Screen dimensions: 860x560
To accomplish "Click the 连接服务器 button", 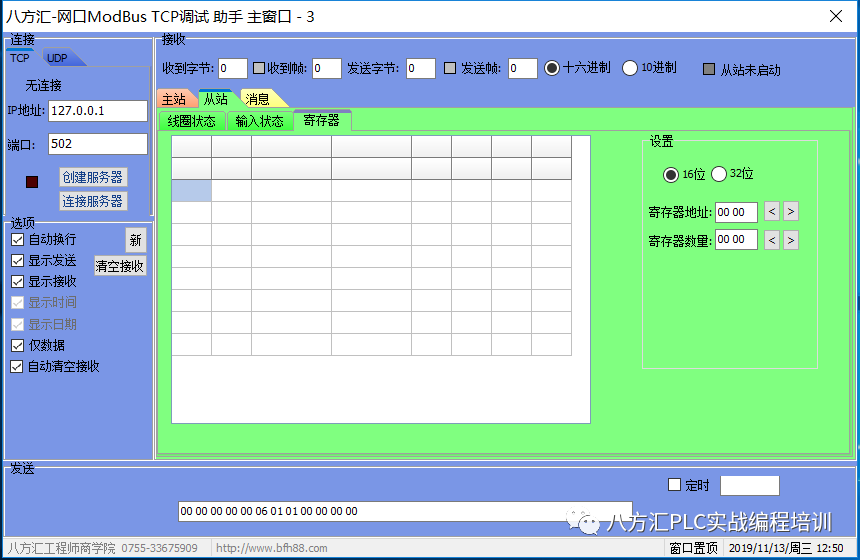I will 93,201.
